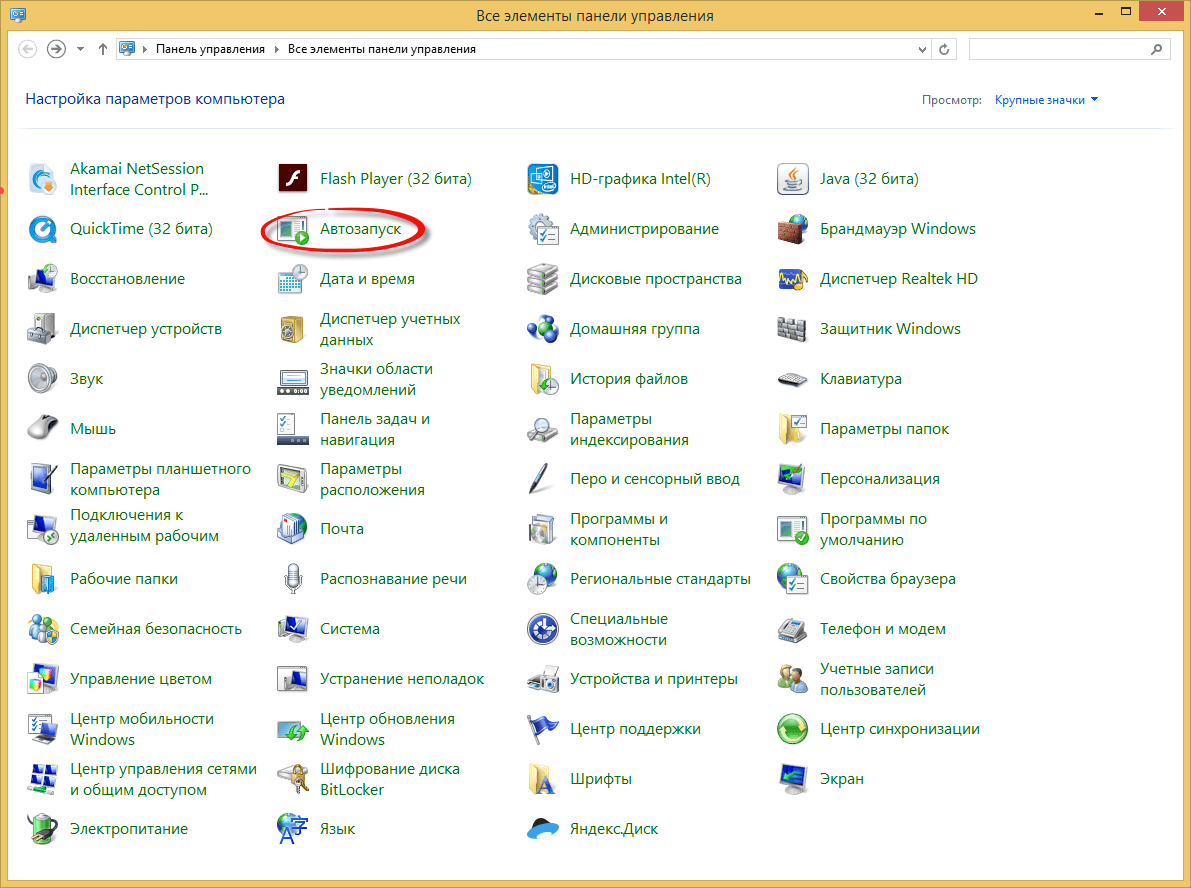This screenshot has height=888, width=1191.
Task: Open the Диспетчер устройств icon
Action: coord(43,329)
